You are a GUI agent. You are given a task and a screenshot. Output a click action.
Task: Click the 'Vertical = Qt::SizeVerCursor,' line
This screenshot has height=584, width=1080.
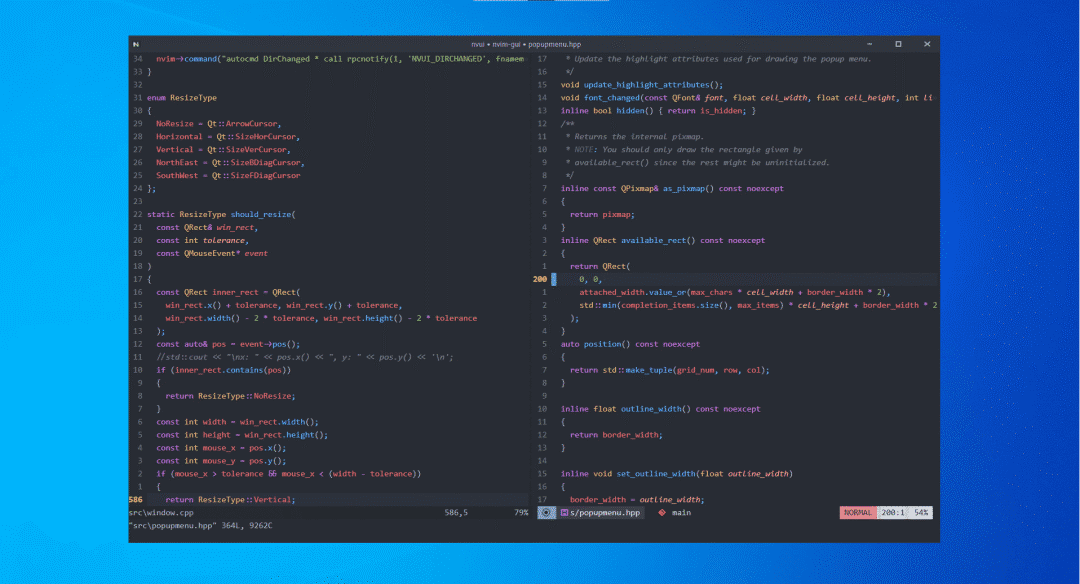tap(223, 149)
